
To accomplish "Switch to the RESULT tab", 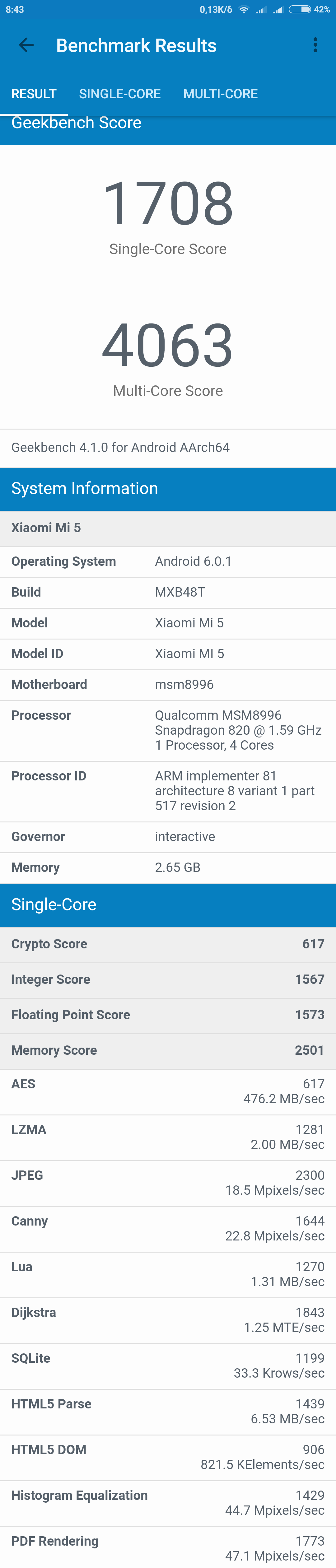I will pos(34,94).
